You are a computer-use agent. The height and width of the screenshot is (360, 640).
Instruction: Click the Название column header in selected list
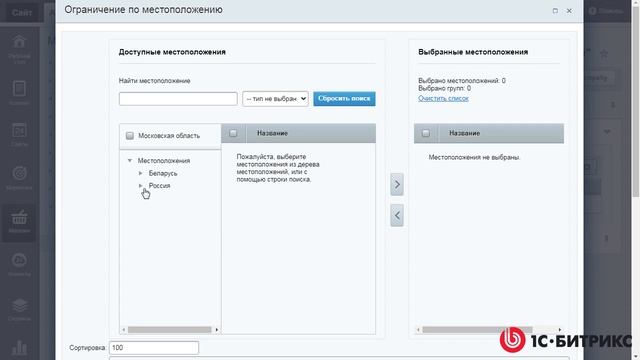coord(464,133)
